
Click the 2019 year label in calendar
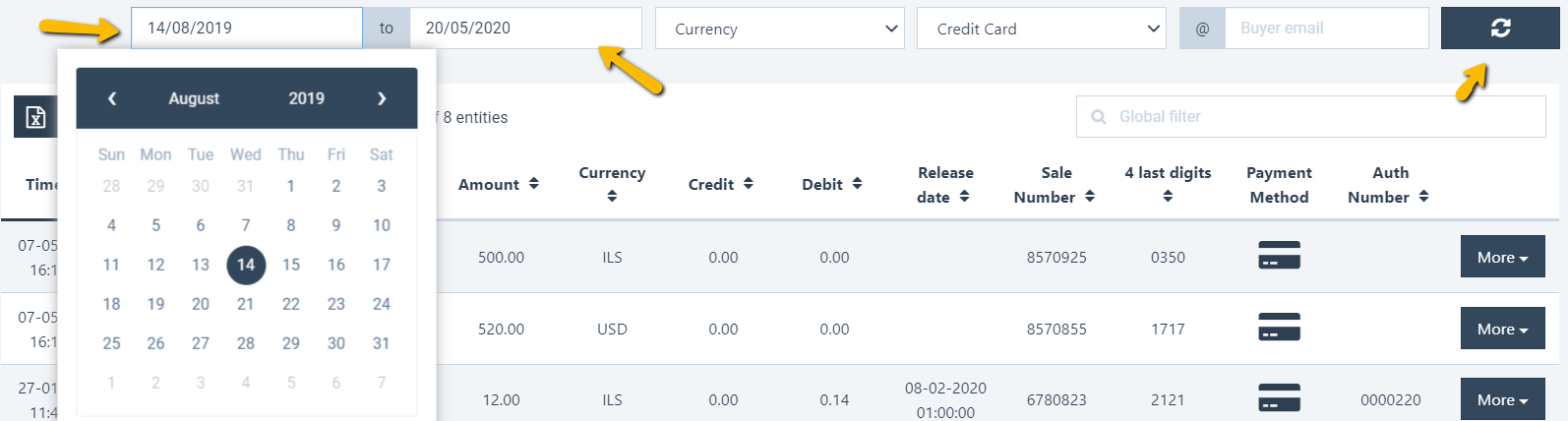[x=306, y=98]
